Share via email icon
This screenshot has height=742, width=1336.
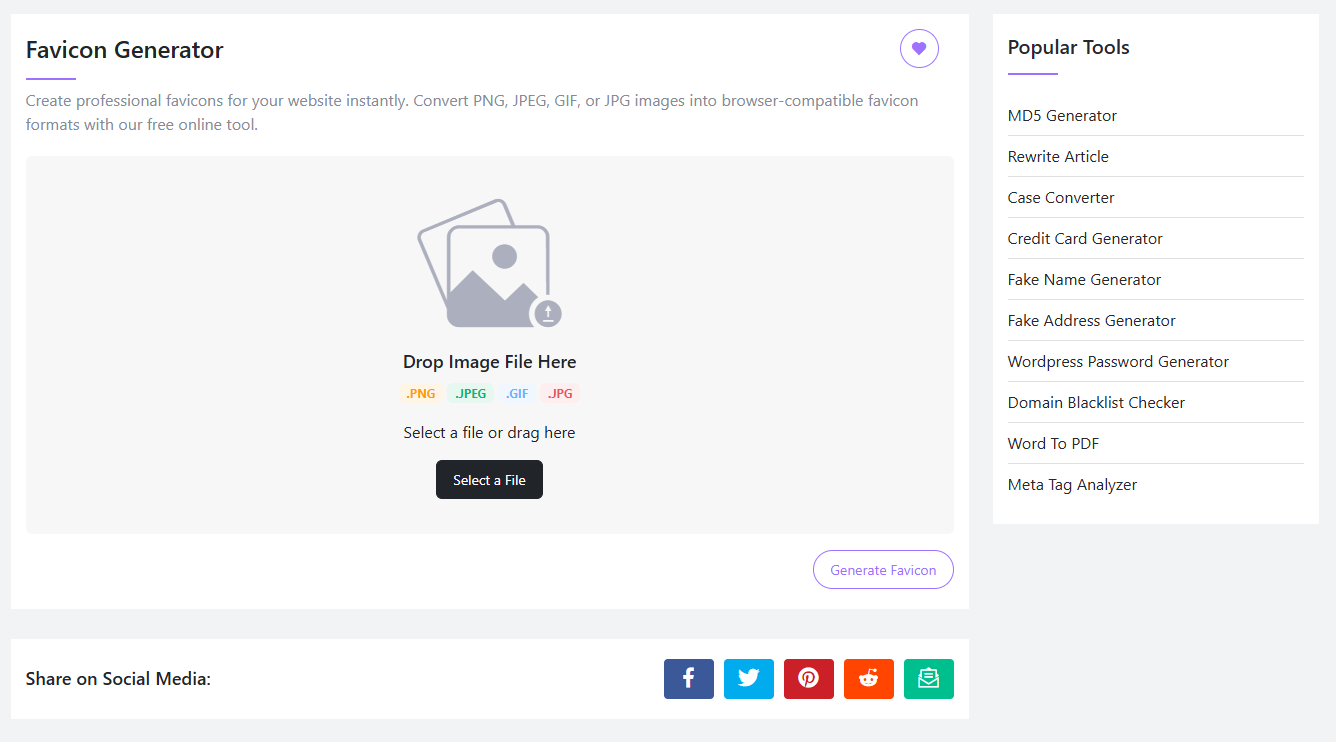(x=928, y=678)
